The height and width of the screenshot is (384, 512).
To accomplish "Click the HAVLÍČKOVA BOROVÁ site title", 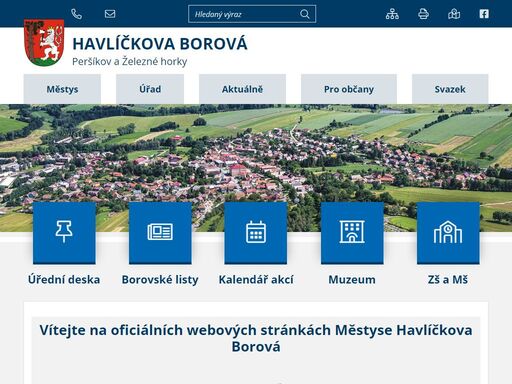I will tap(160, 44).
